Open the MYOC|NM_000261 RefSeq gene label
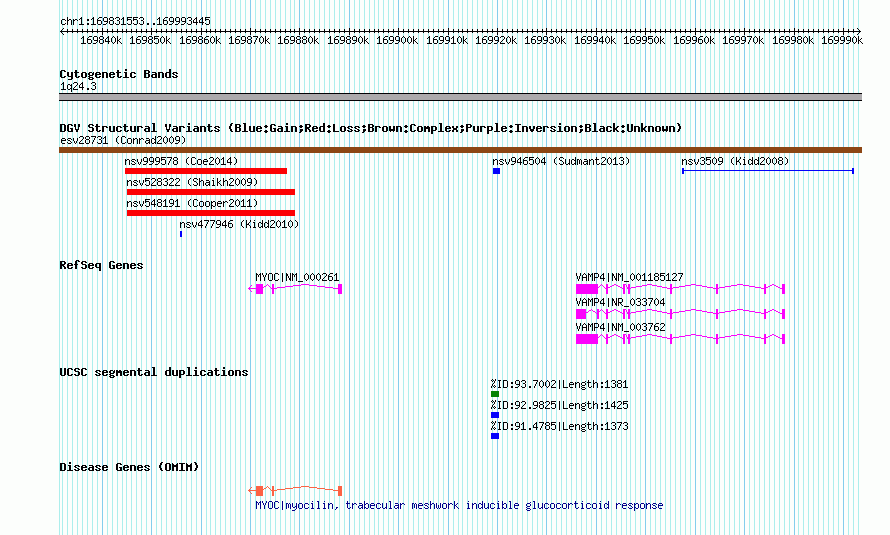This screenshot has width=890, height=535. pyautogui.click(x=297, y=277)
